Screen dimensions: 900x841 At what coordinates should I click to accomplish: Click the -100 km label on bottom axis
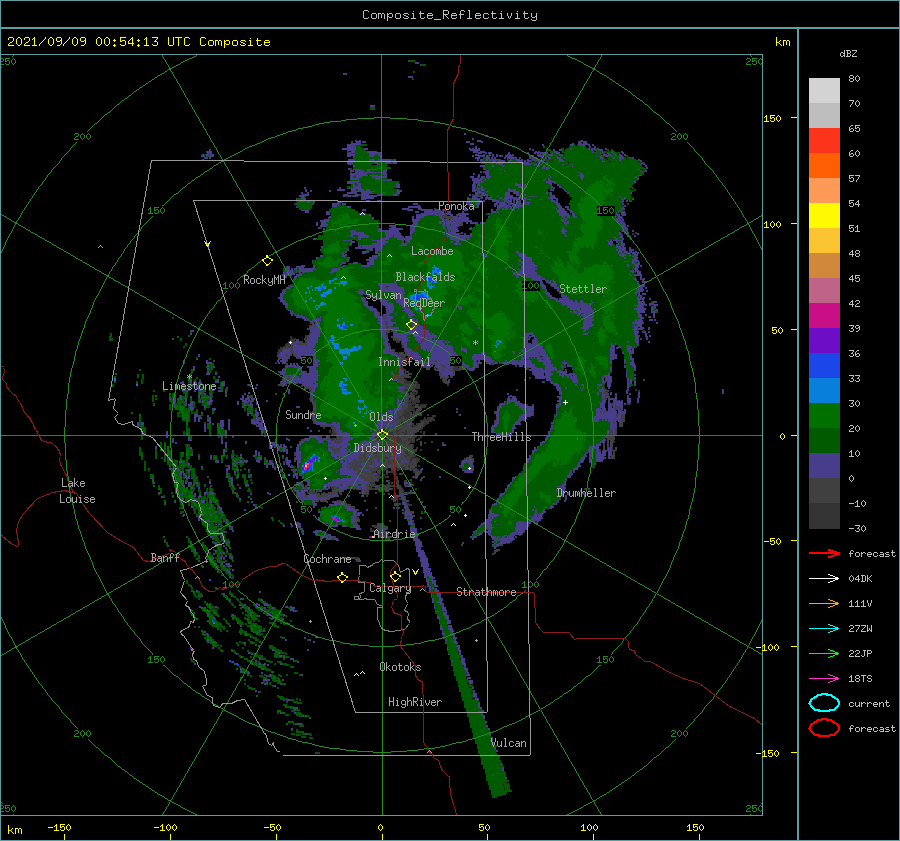[165, 827]
